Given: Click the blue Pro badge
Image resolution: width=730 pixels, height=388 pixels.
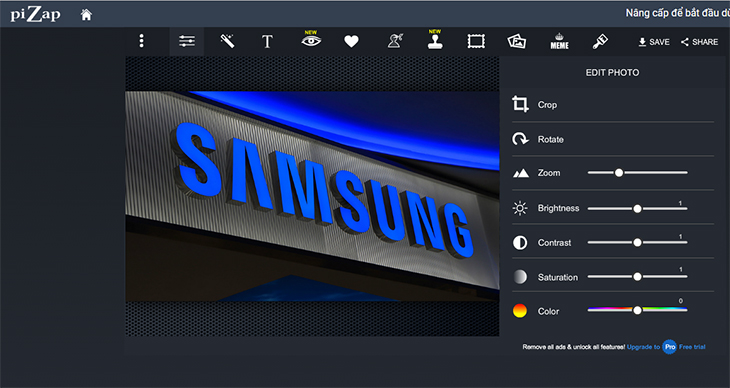Looking at the screenshot, I should click(x=670, y=347).
